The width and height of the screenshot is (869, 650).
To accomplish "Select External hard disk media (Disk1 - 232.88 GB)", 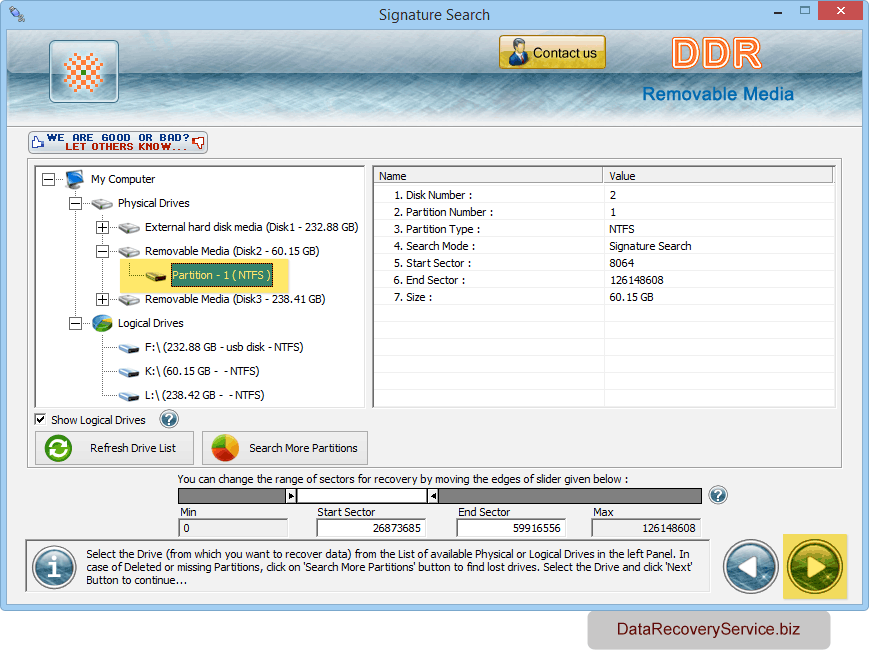I will pos(252,227).
